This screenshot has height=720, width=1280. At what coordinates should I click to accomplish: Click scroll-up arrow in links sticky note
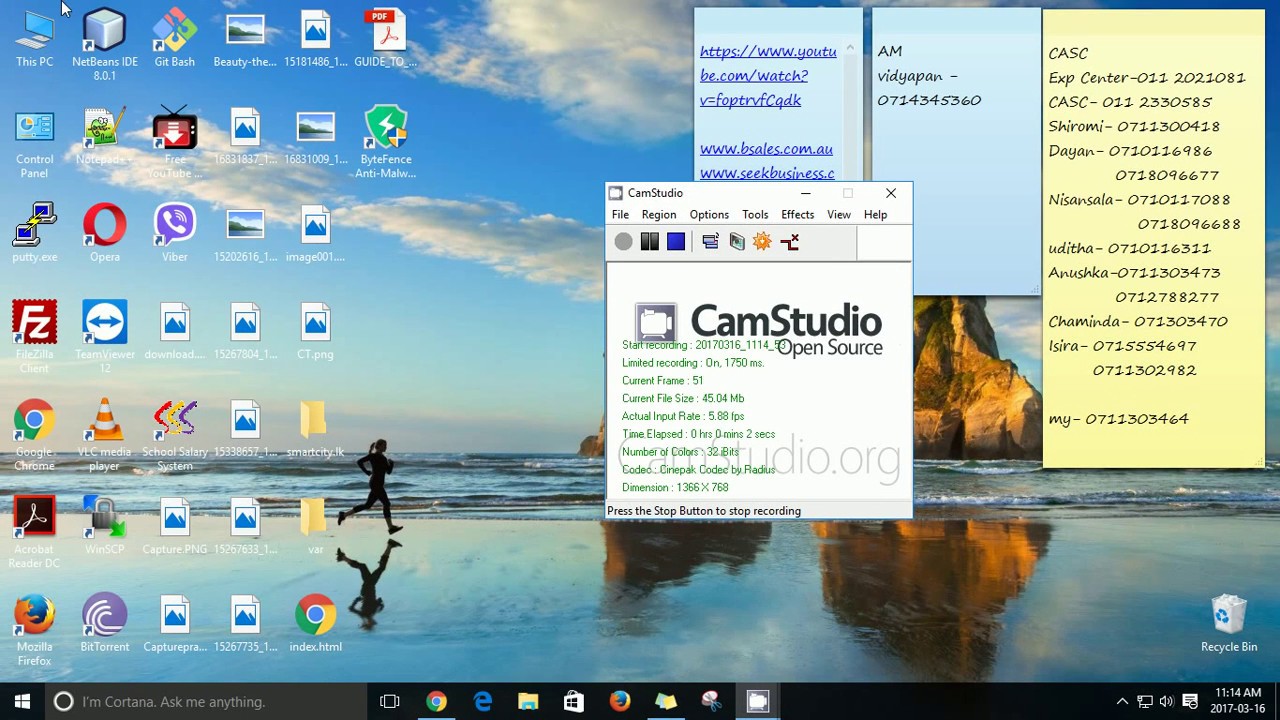pyautogui.click(x=850, y=48)
